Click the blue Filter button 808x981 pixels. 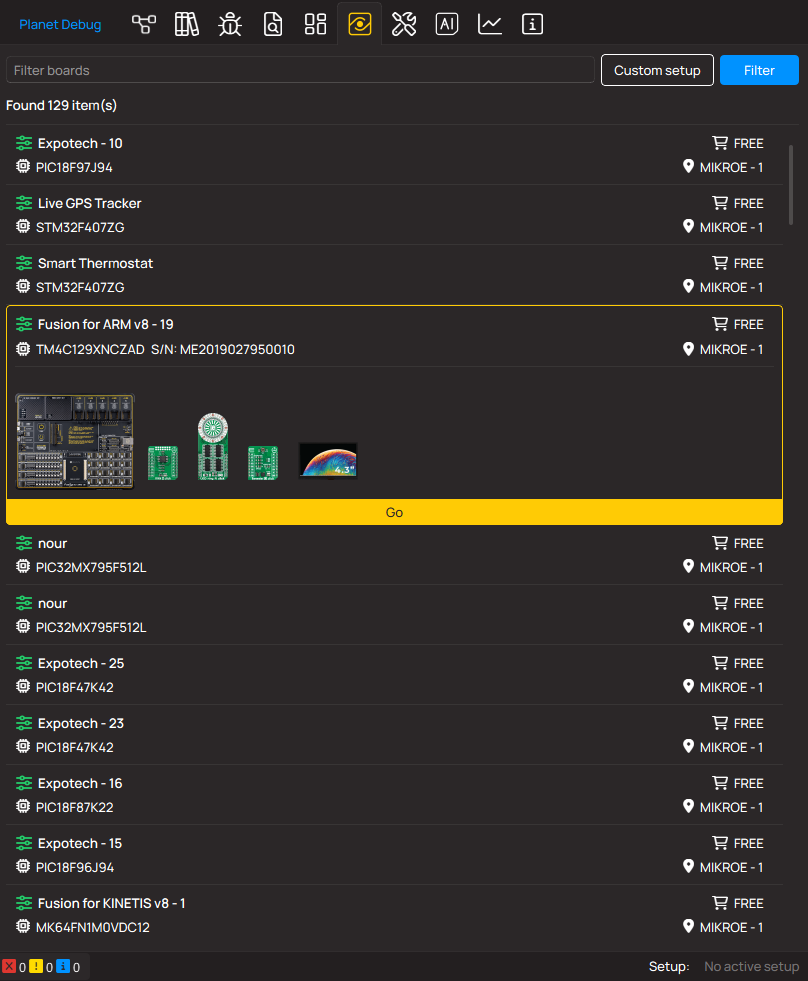pos(759,70)
